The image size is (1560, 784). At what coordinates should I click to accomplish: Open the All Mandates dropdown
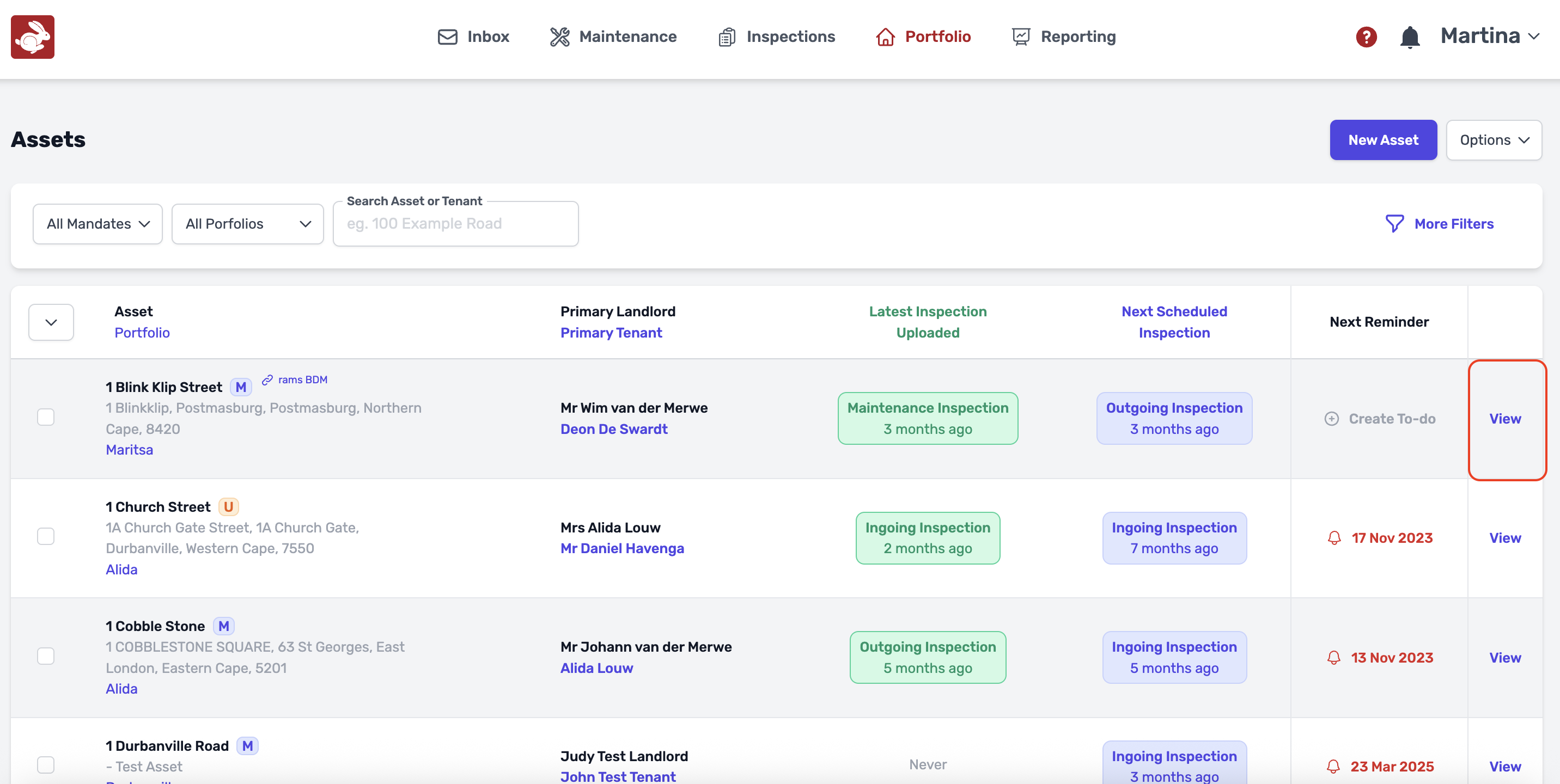[x=97, y=223]
